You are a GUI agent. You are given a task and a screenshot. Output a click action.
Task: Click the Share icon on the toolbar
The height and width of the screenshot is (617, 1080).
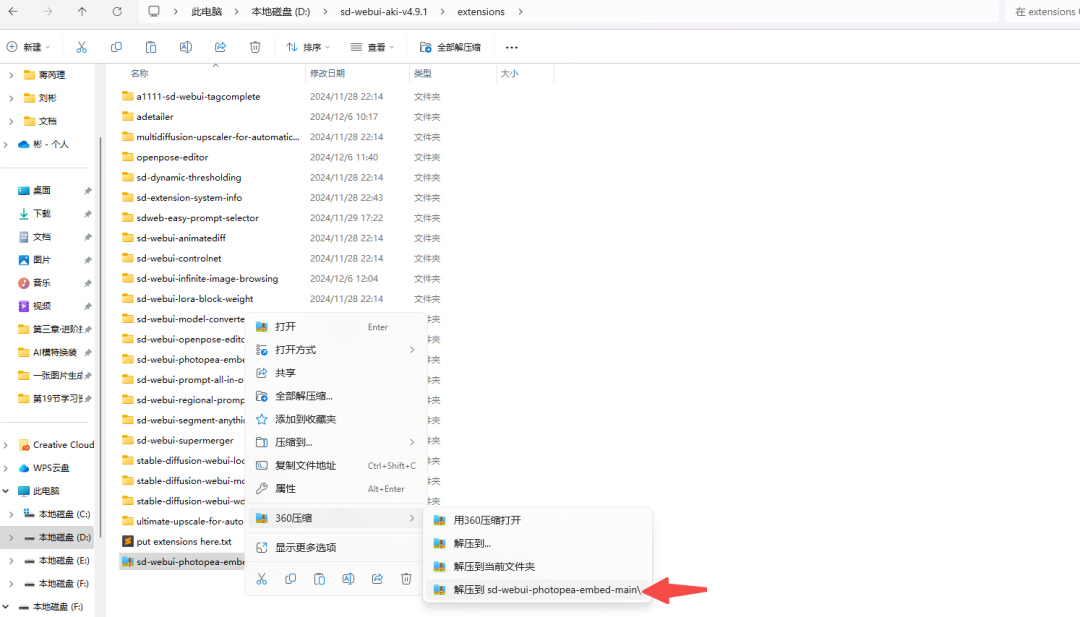[218, 47]
